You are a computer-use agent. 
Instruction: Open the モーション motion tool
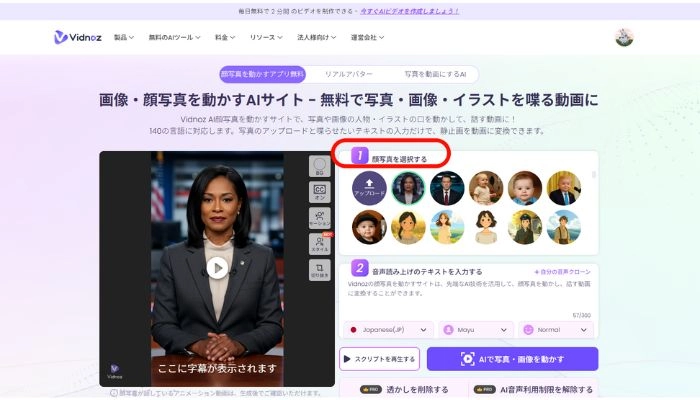click(320, 218)
